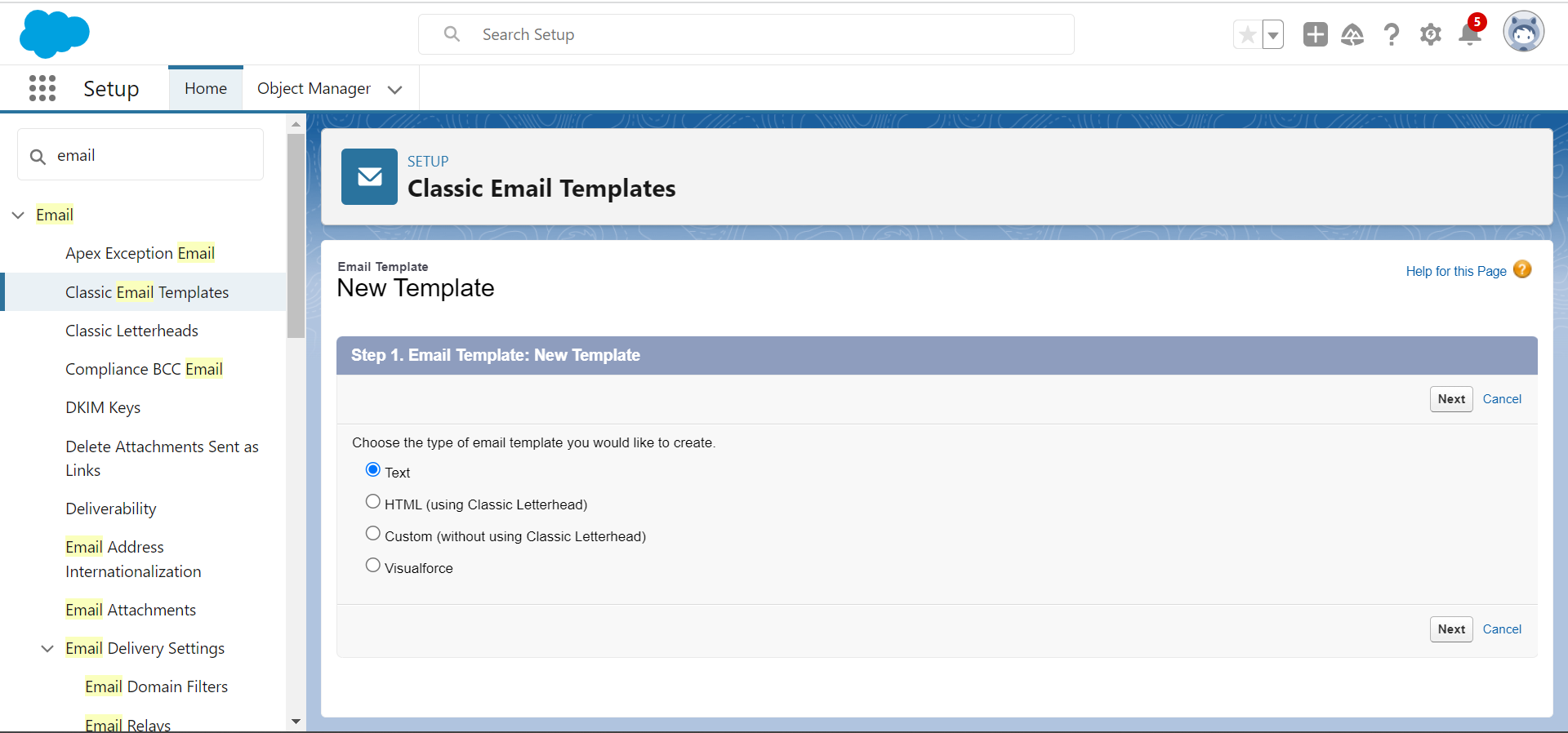
Task: Focus the Search Setup field
Action: [746, 34]
